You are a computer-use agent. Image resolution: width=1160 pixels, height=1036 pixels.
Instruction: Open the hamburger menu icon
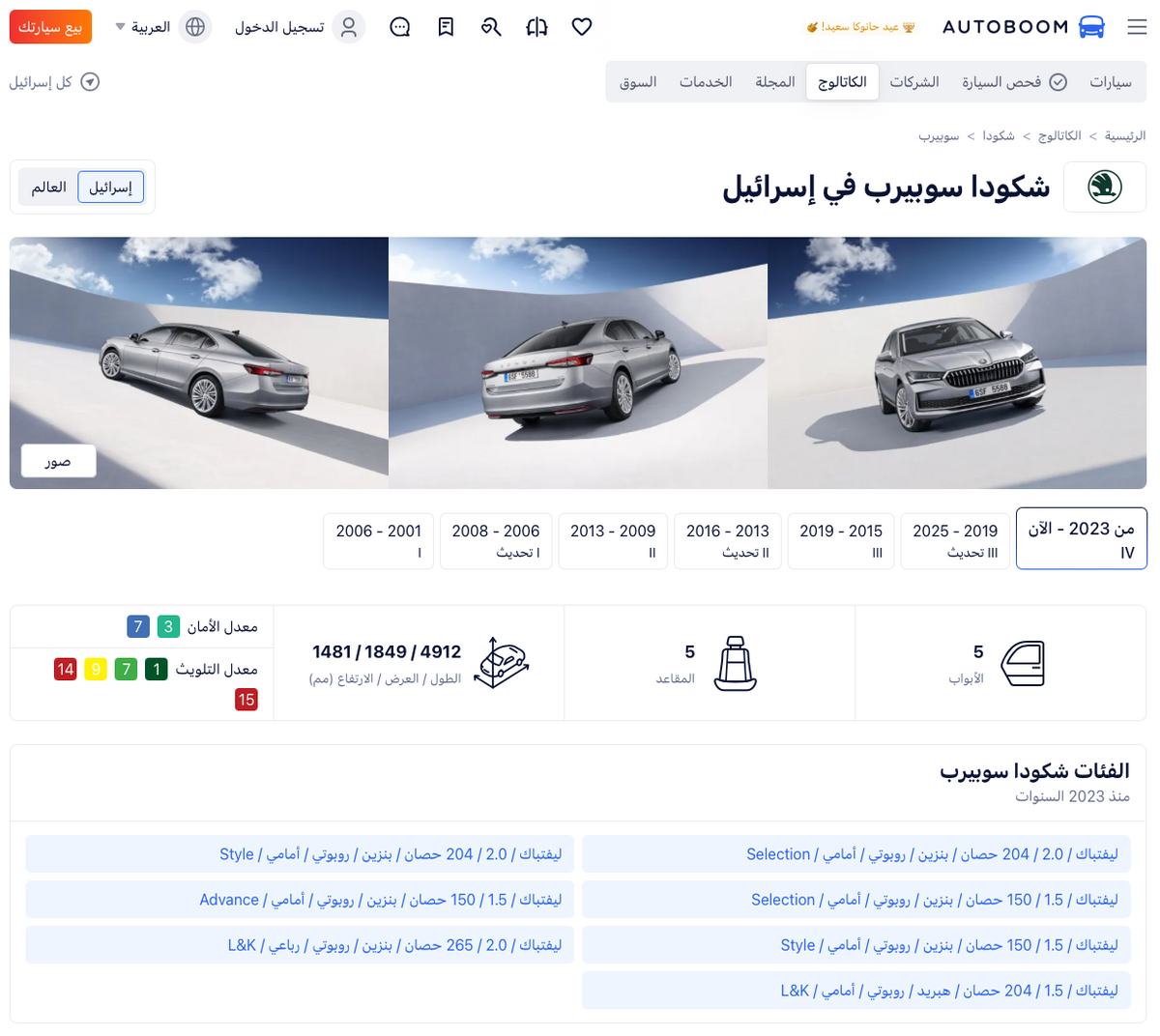[1137, 27]
